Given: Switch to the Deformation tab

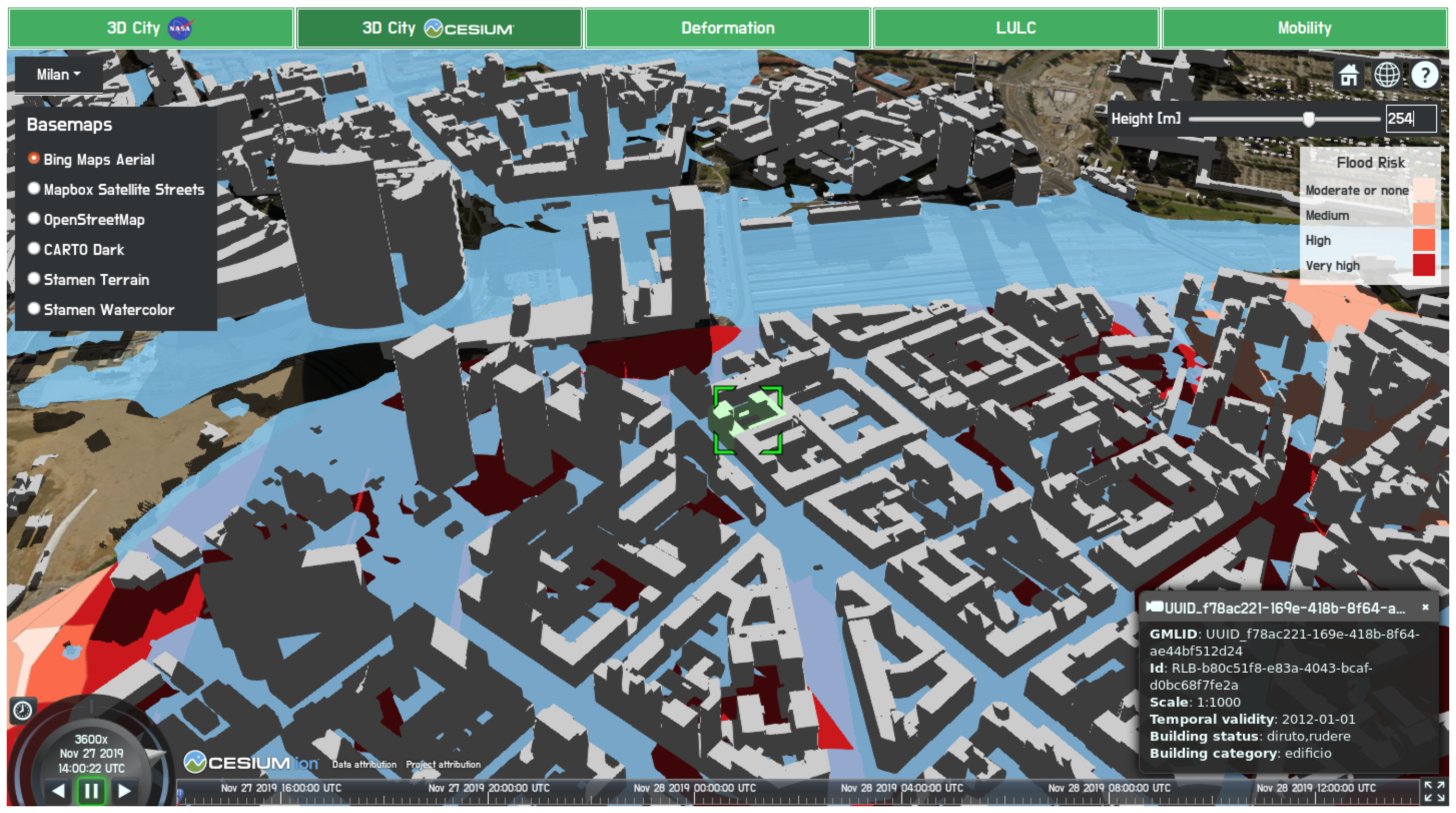Looking at the screenshot, I should coord(727,28).
